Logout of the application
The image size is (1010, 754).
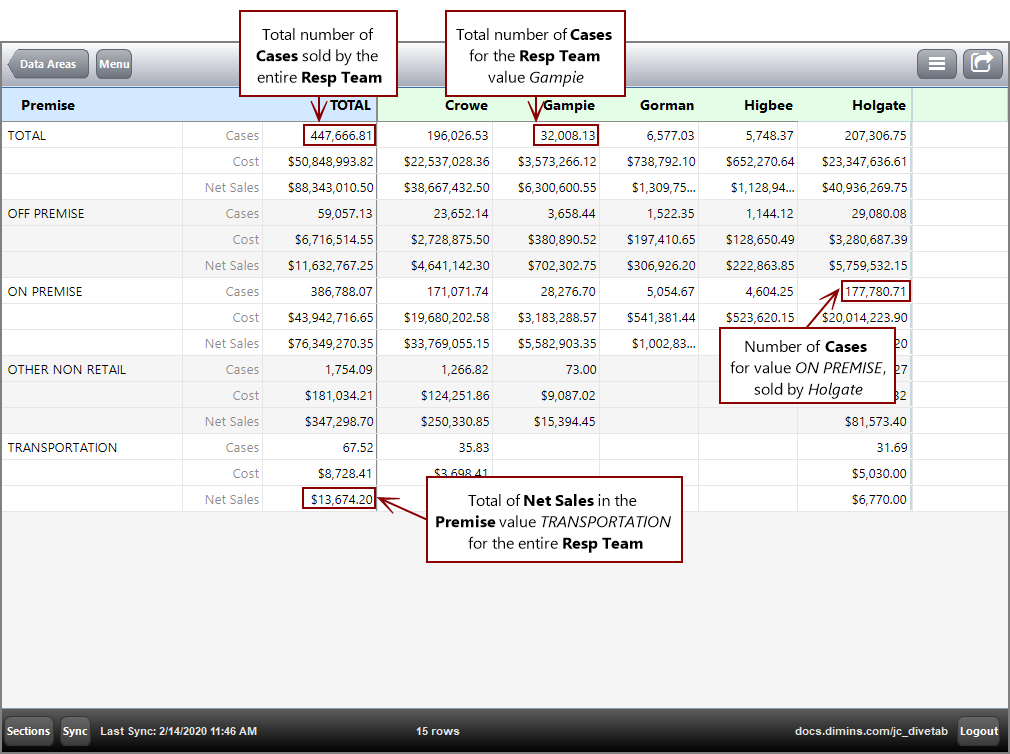click(x=978, y=731)
